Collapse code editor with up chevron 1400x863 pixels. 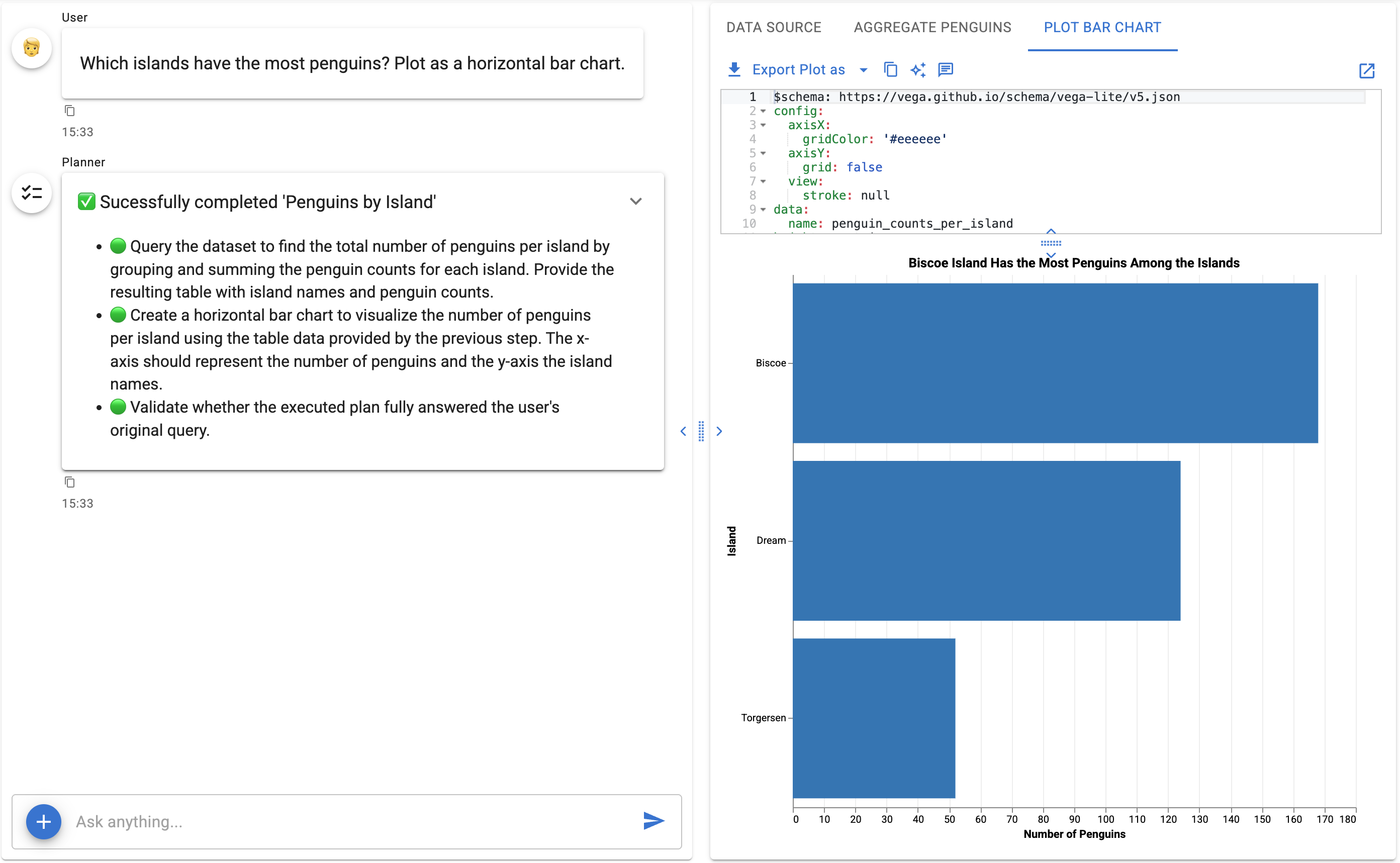tap(1051, 232)
